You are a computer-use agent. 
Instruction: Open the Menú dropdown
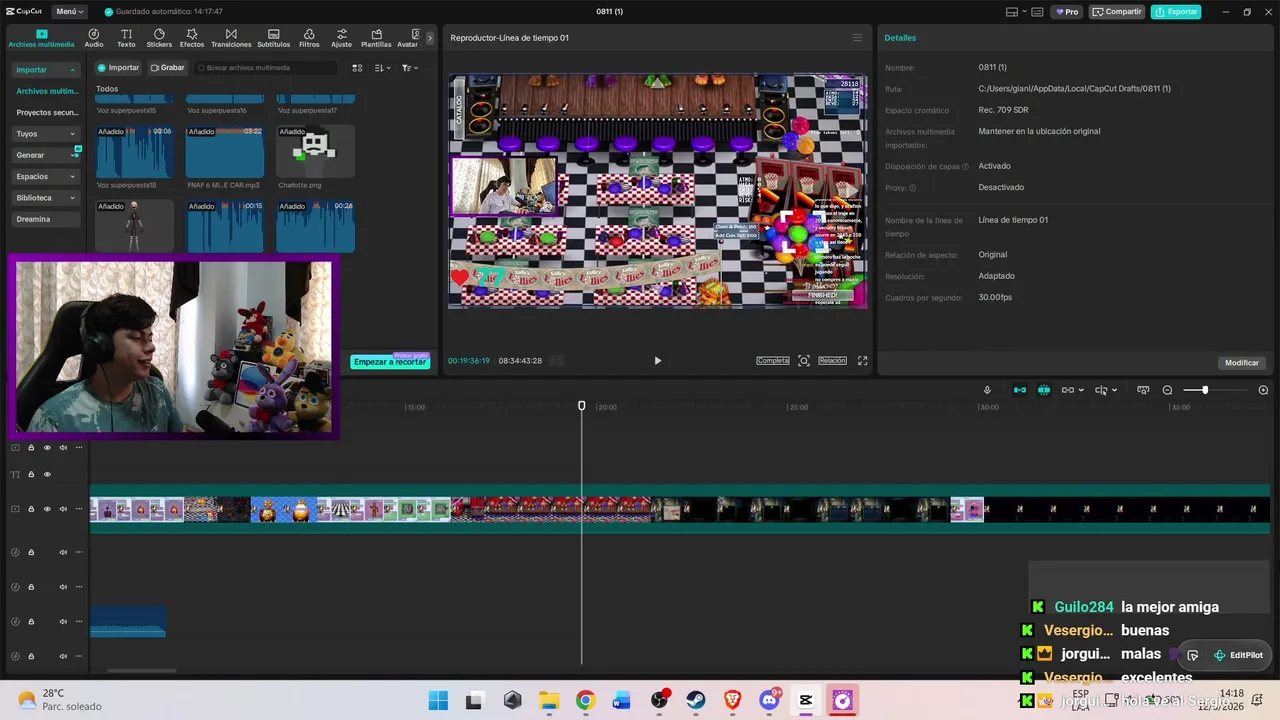70,12
